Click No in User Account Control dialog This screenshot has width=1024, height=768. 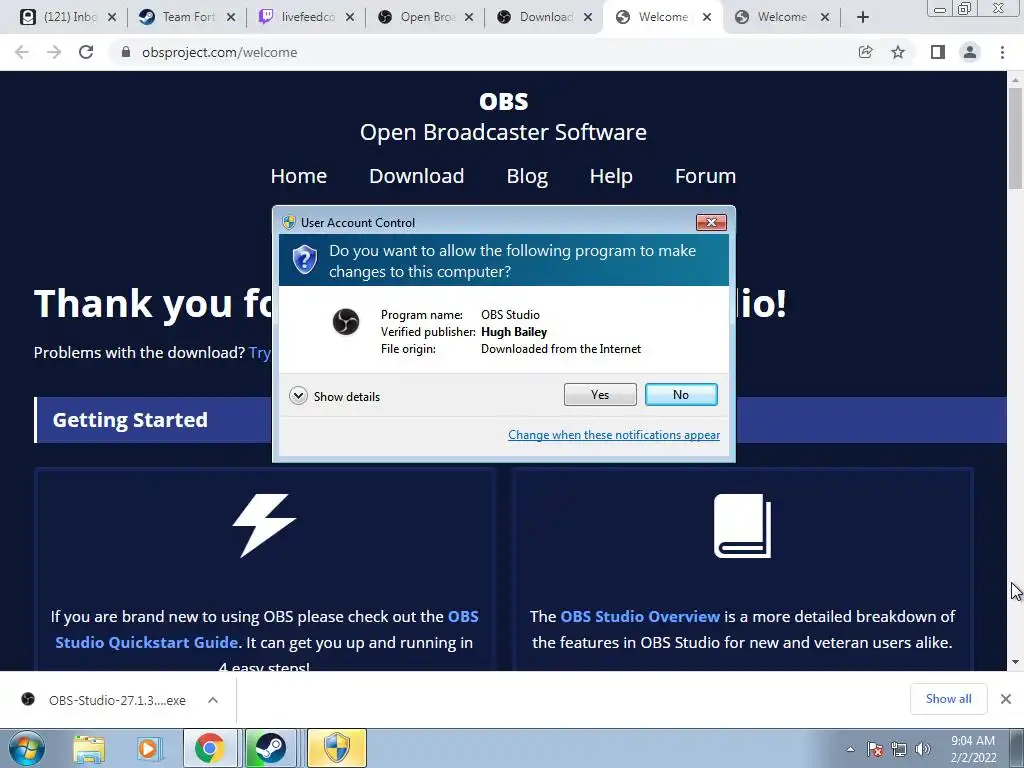(x=680, y=394)
